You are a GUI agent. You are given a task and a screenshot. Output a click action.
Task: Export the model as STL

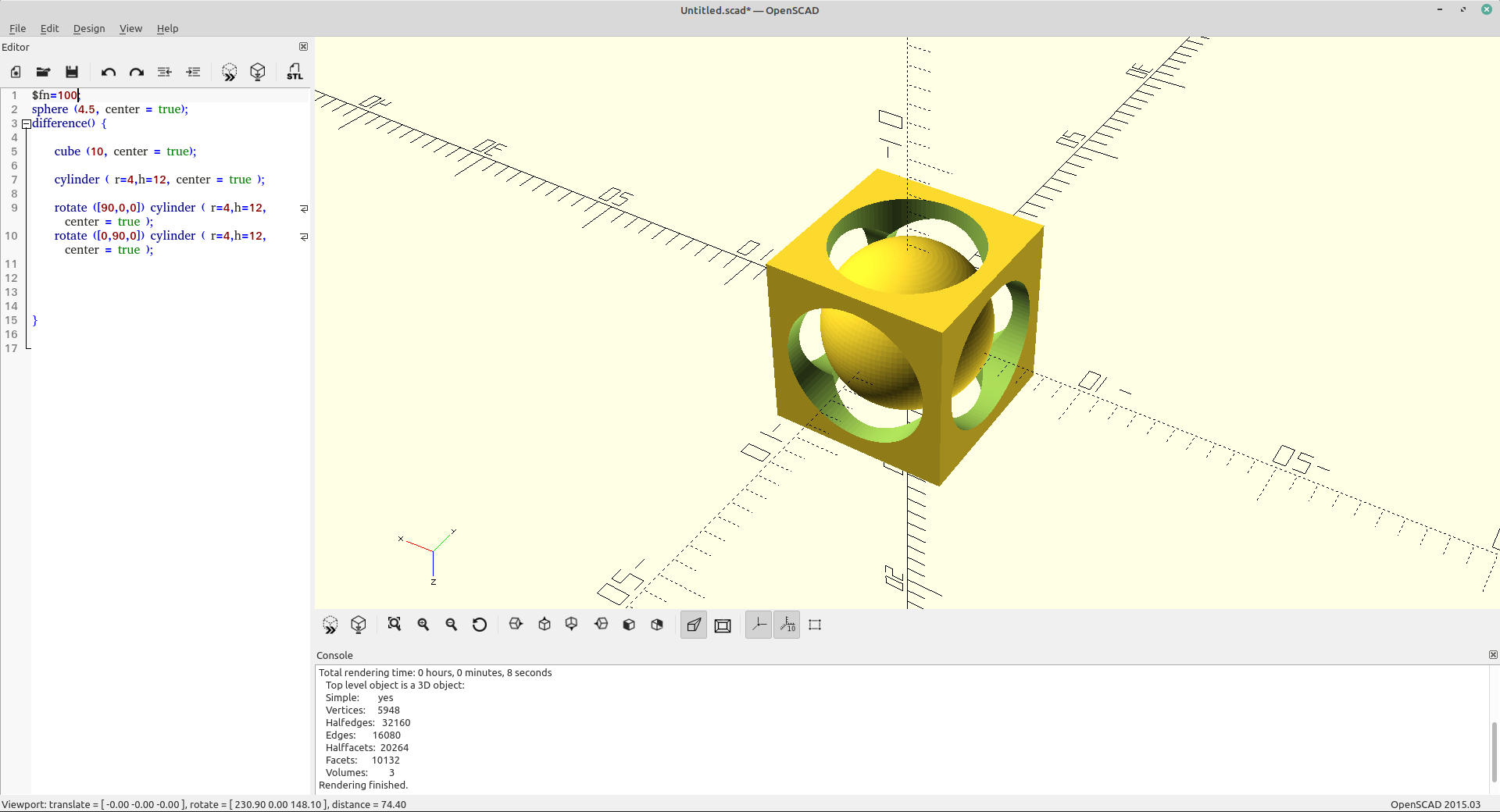point(295,72)
